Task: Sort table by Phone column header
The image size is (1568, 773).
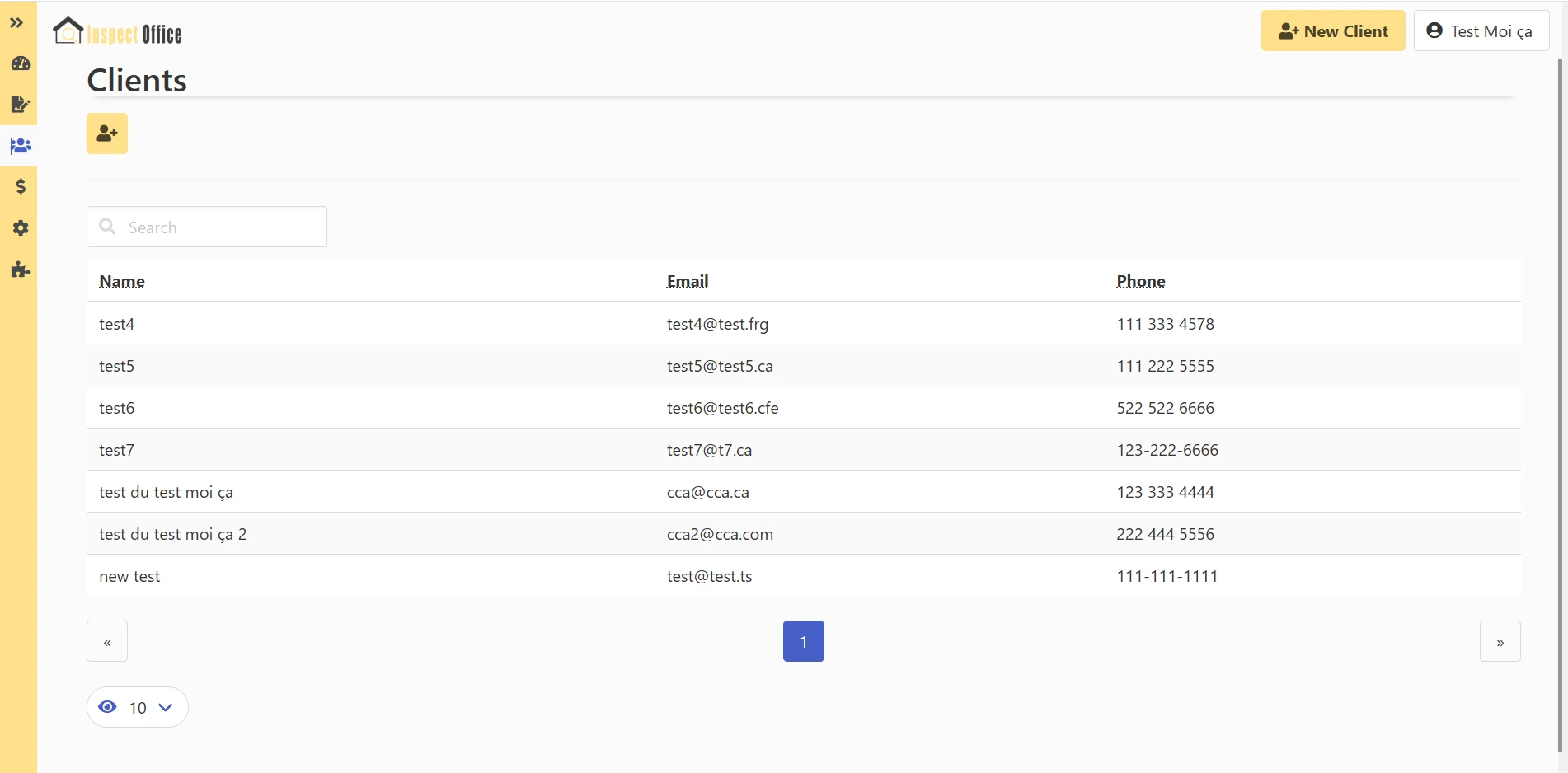Action: [x=1140, y=282]
